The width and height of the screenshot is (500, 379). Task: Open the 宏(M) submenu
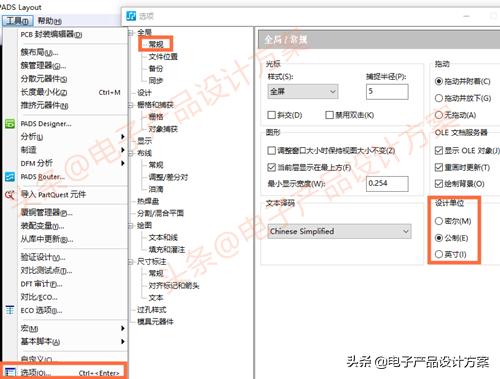pos(71,328)
